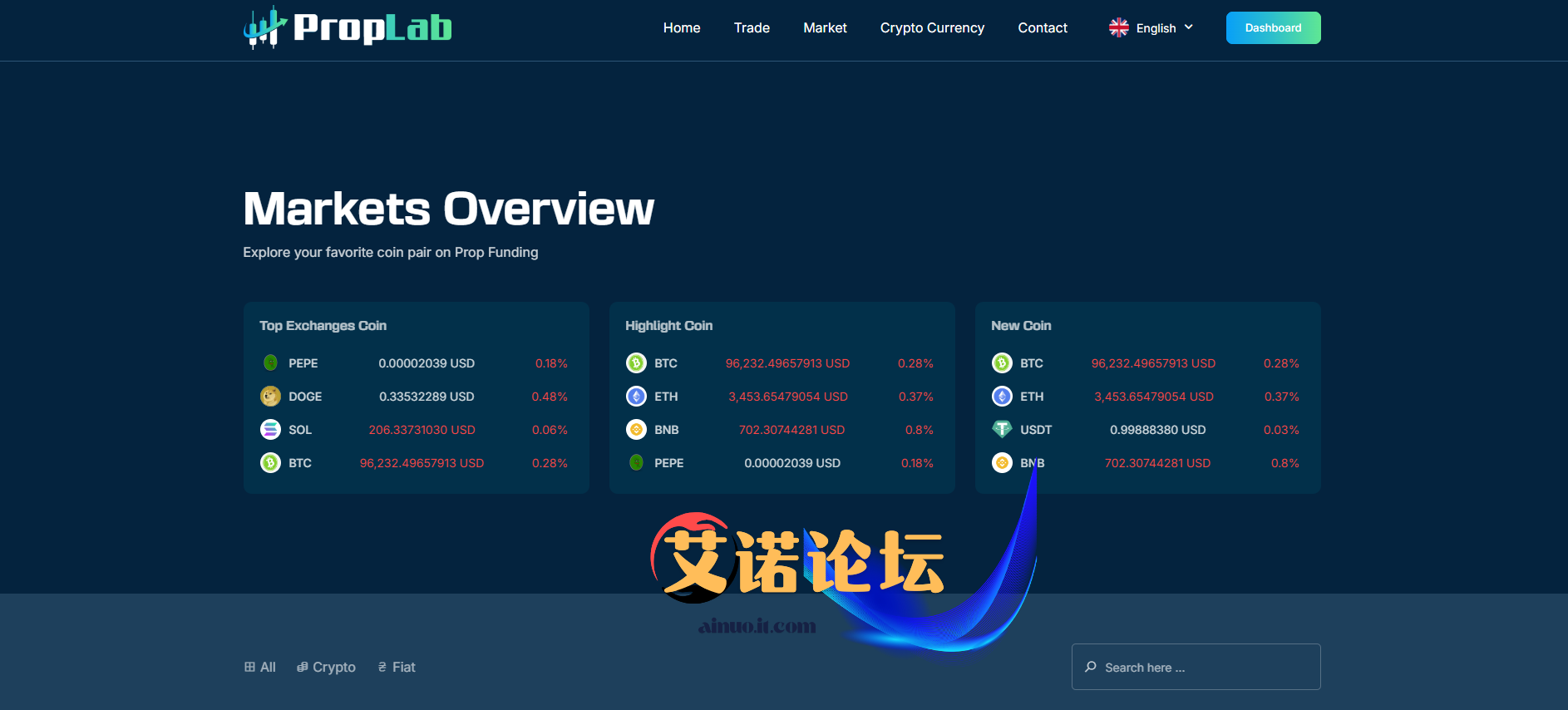Open the Trade menu item

(752, 28)
